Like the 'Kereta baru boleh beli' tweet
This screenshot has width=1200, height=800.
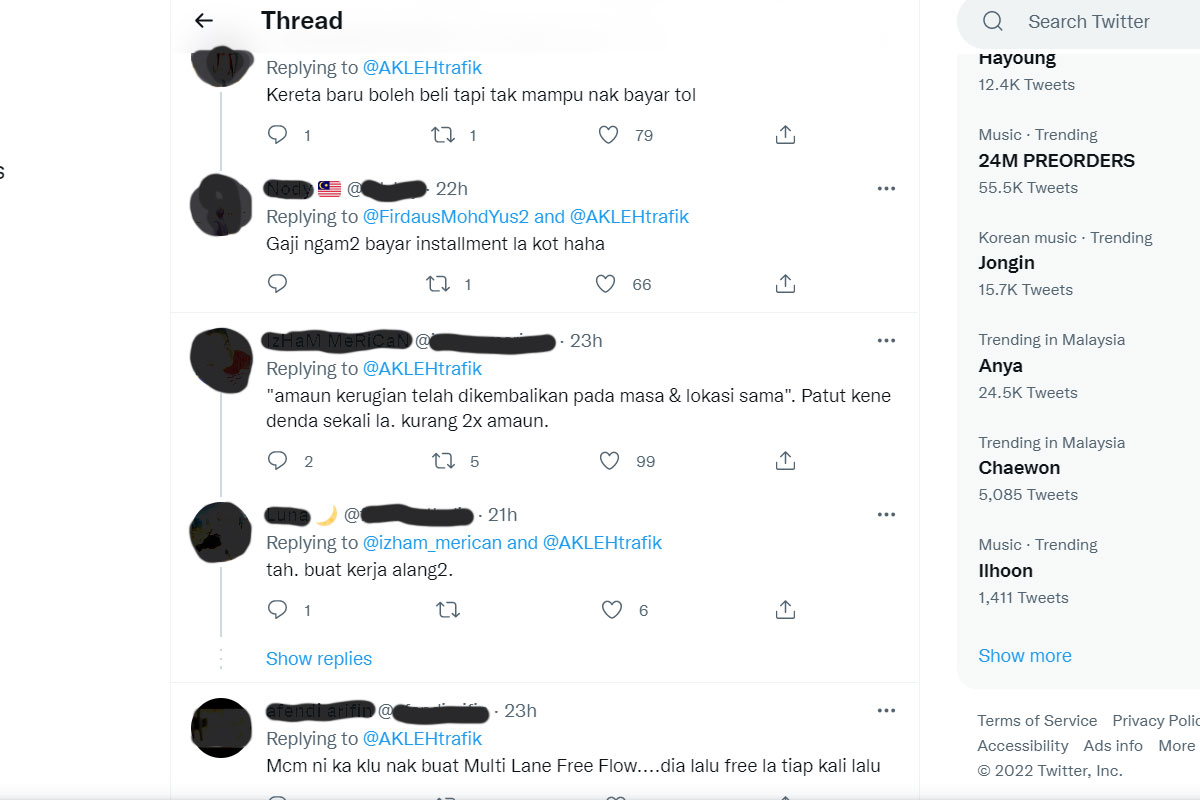(x=608, y=135)
